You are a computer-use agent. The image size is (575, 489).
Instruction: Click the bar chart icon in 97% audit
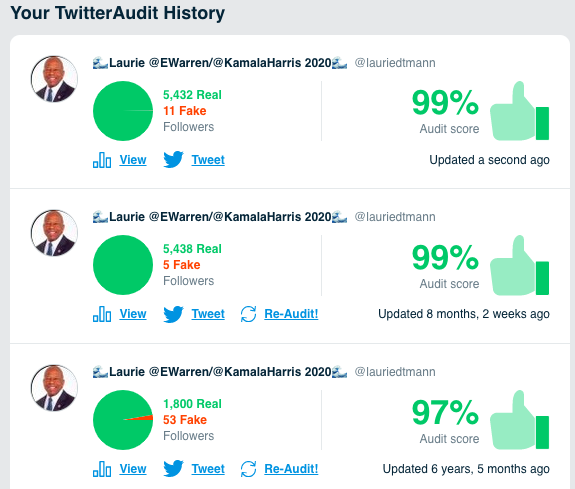click(102, 469)
